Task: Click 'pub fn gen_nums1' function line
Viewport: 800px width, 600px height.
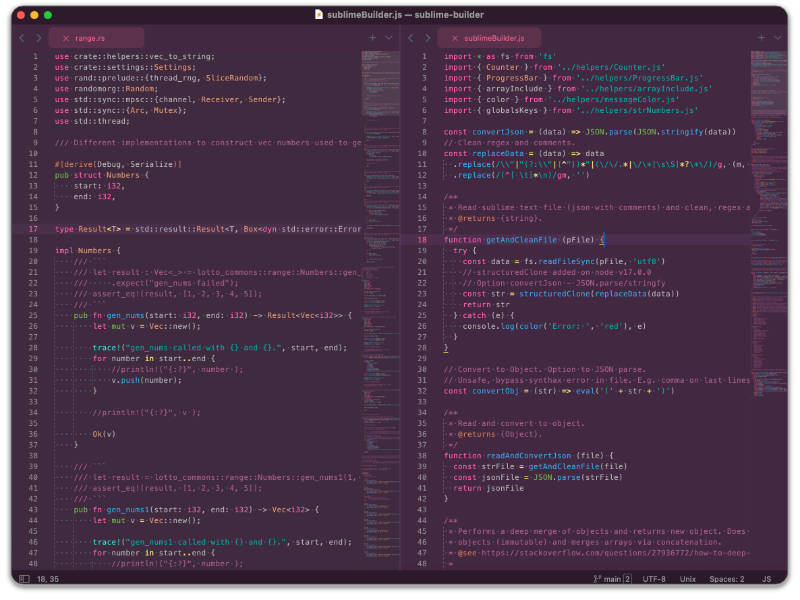Action: point(196,509)
